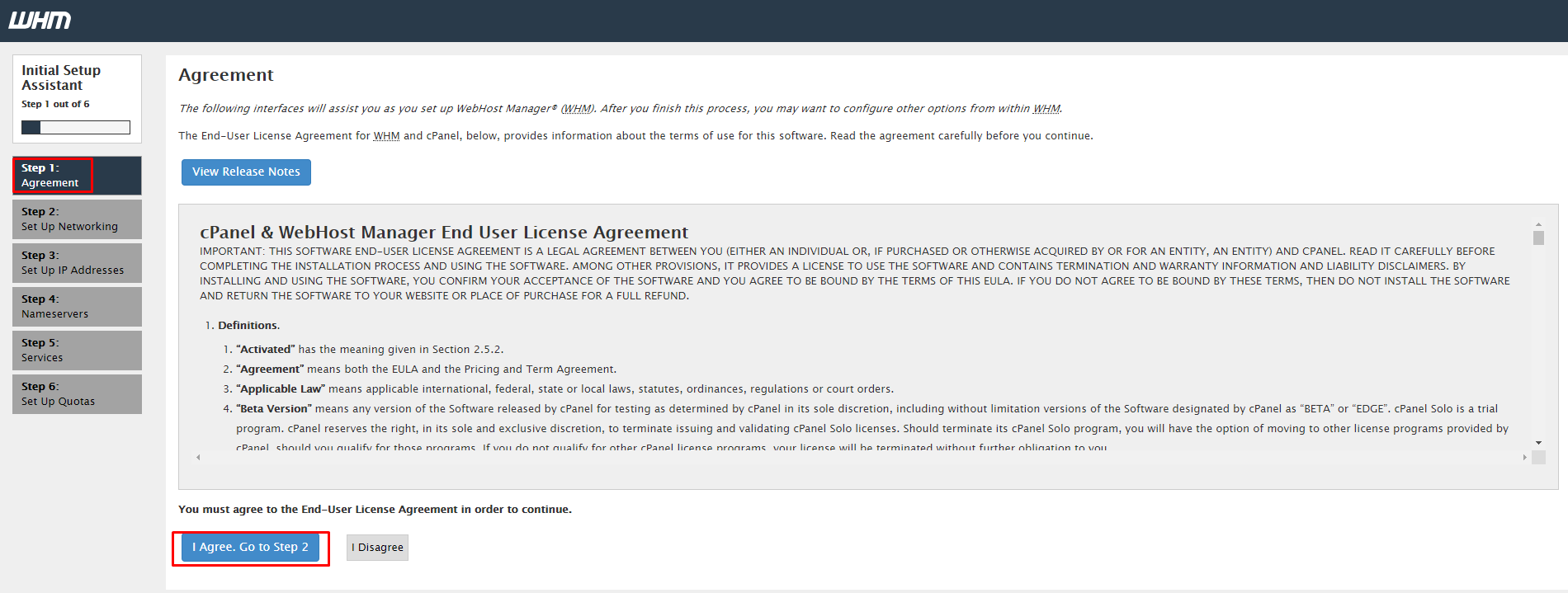Go to Step 2: Set Up Networking
This screenshot has height=593, width=1568.
tap(77, 219)
